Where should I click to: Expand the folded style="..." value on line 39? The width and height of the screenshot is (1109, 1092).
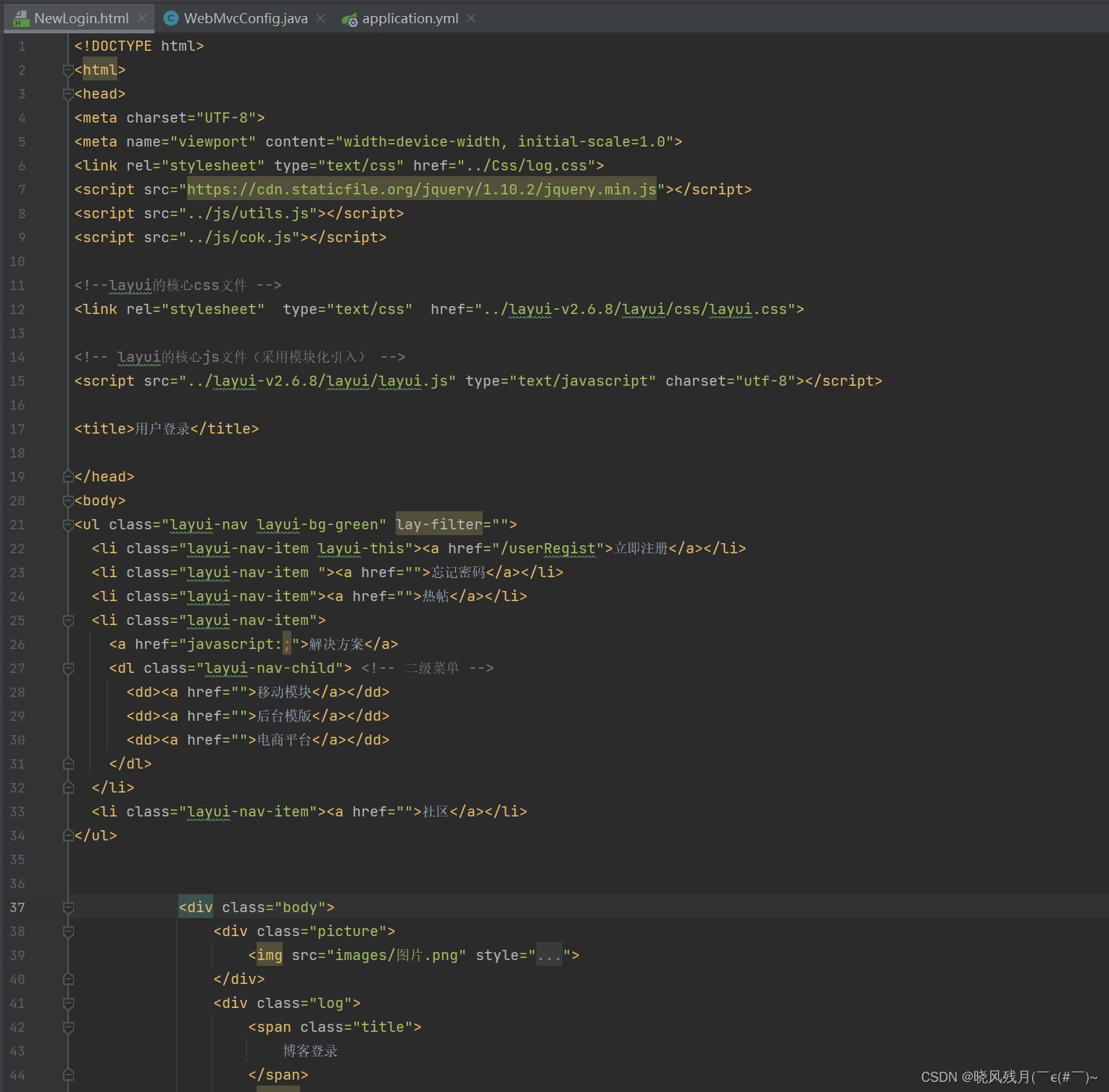click(x=549, y=956)
